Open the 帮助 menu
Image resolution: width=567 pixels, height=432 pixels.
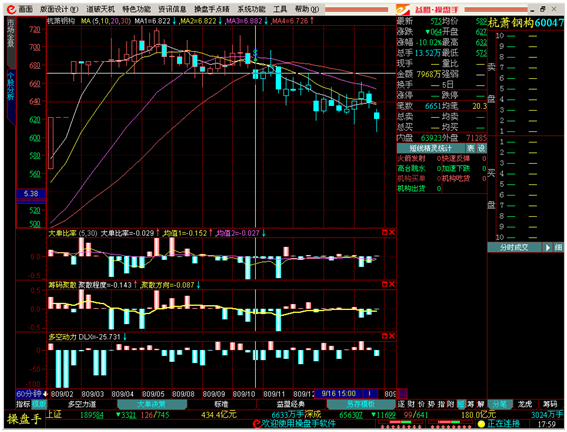point(307,9)
